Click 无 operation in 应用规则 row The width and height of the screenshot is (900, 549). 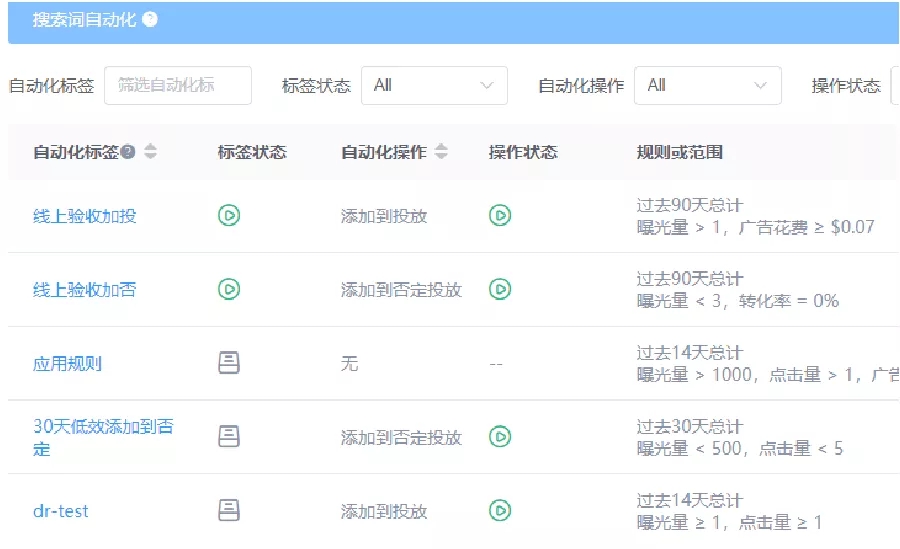coord(350,364)
